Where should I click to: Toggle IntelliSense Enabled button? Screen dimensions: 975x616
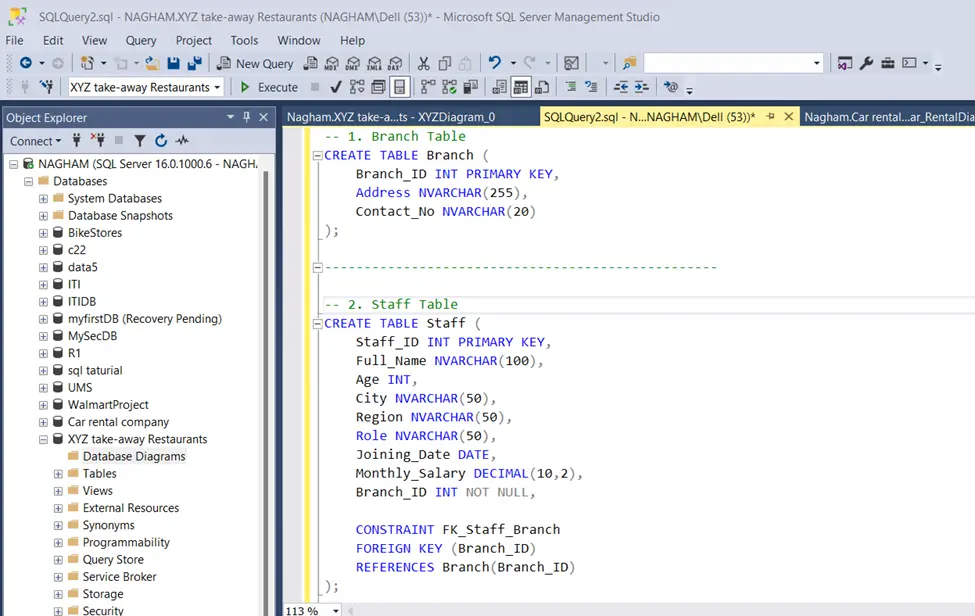pyautogui.click(x=399, y=87)
